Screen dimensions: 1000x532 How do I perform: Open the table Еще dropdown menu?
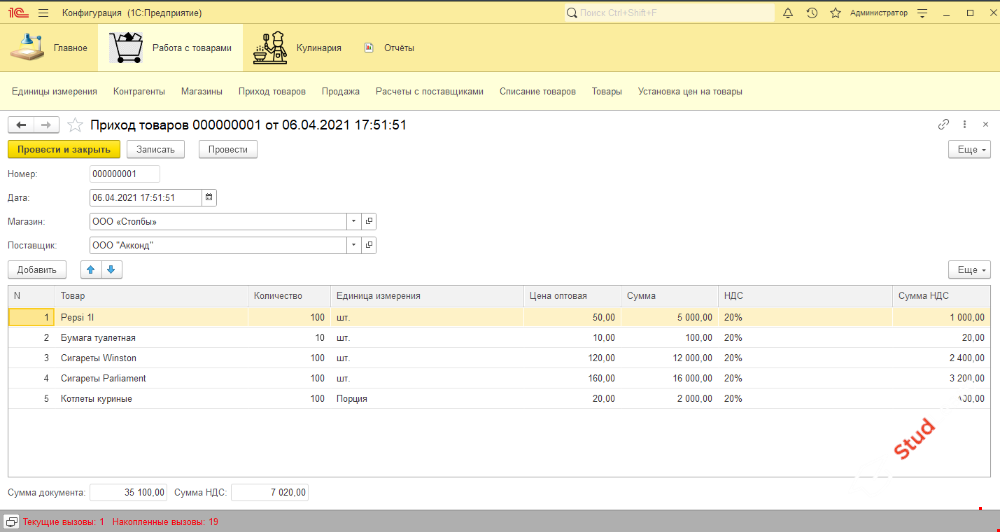[968, 270]
